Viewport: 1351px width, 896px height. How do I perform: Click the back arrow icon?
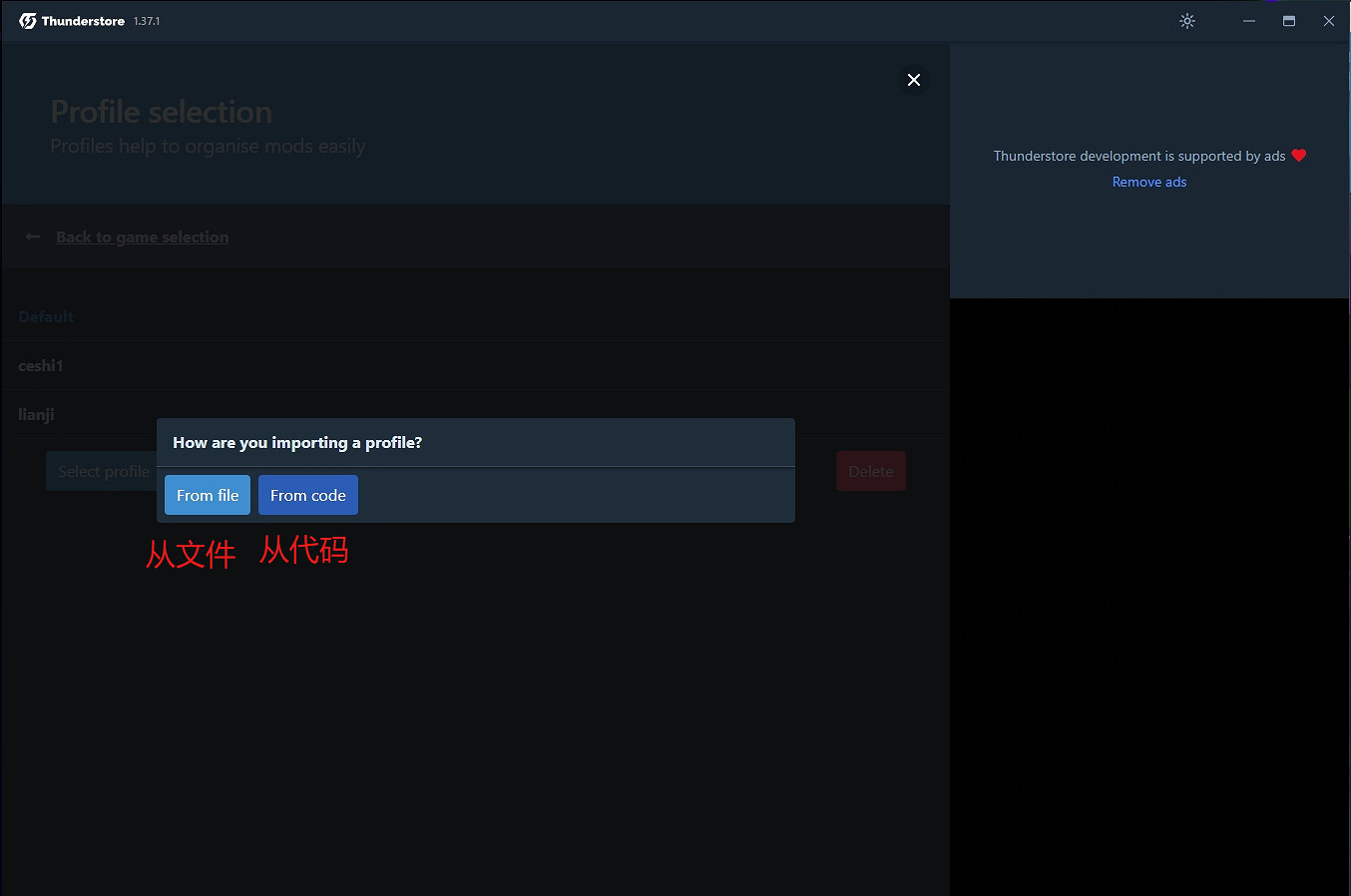33,237
